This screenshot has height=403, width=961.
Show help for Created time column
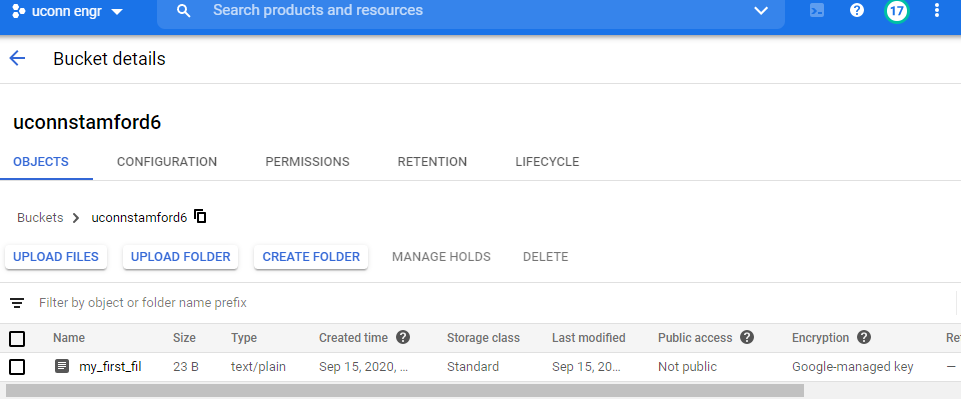(403, 337)
